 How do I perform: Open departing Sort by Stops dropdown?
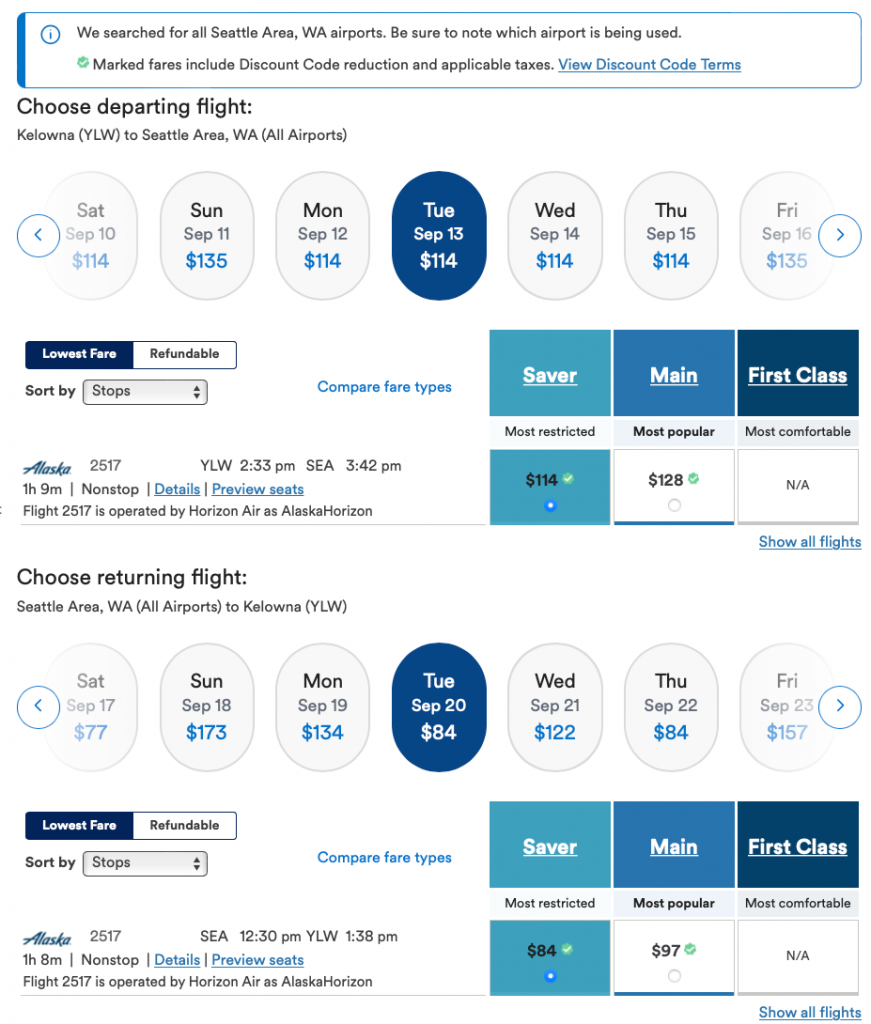[x=145, y=391]
